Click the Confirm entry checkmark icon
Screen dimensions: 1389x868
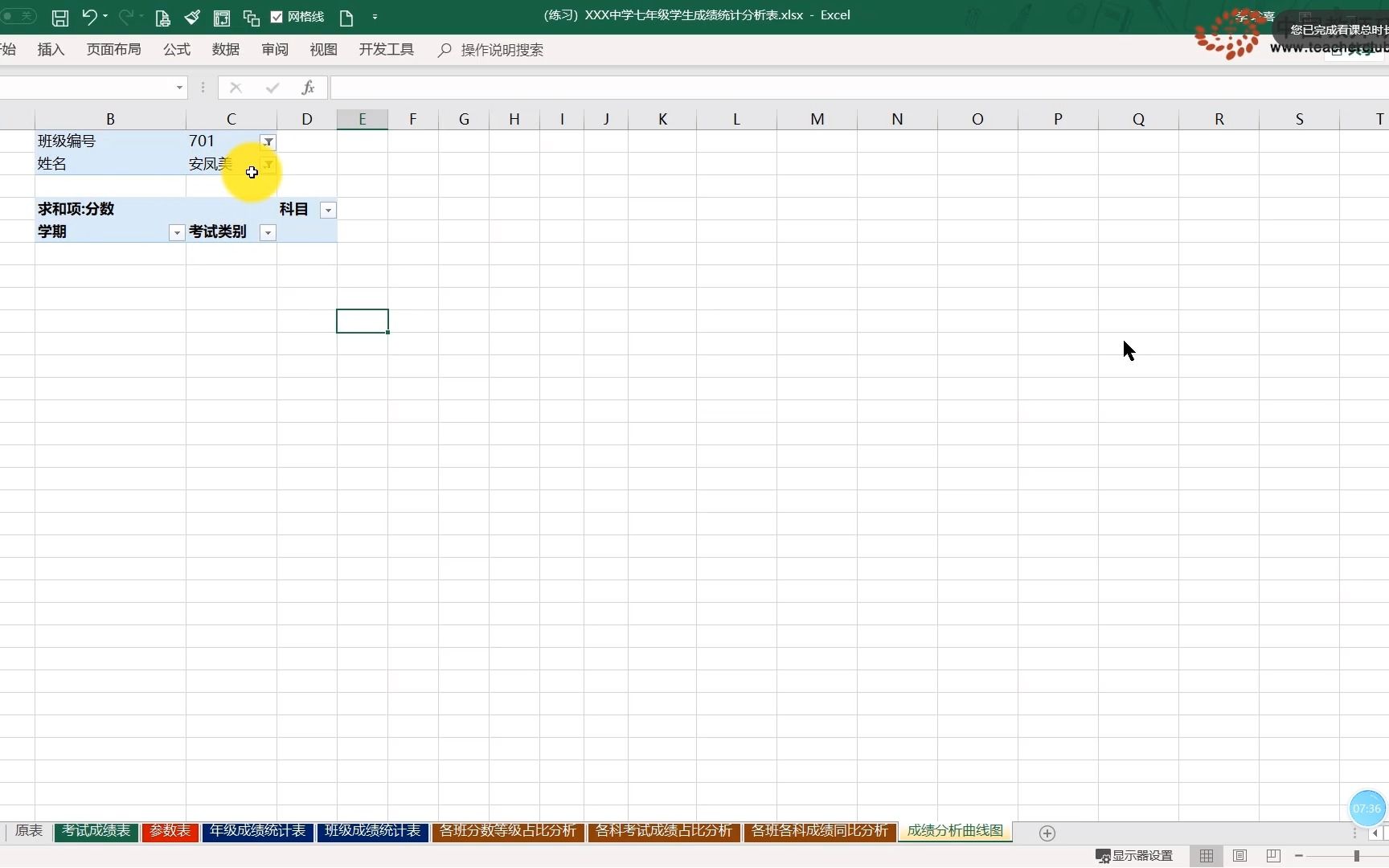tap(272, 88)
